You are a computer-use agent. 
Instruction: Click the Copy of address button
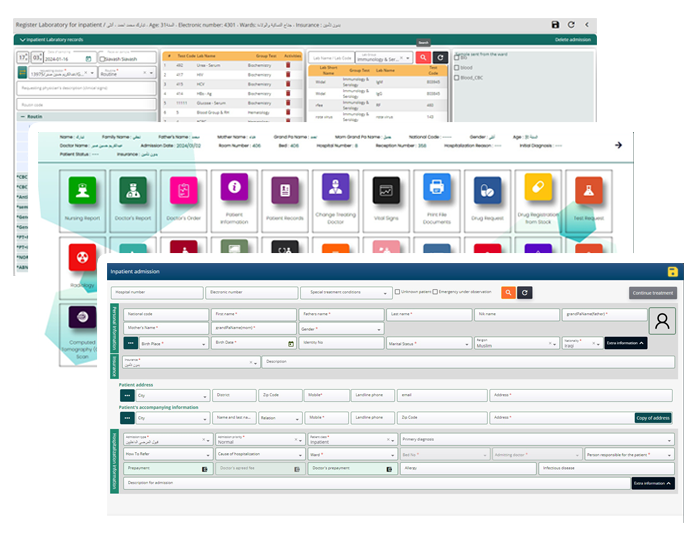pyautogui.click(x=653, y=418)
